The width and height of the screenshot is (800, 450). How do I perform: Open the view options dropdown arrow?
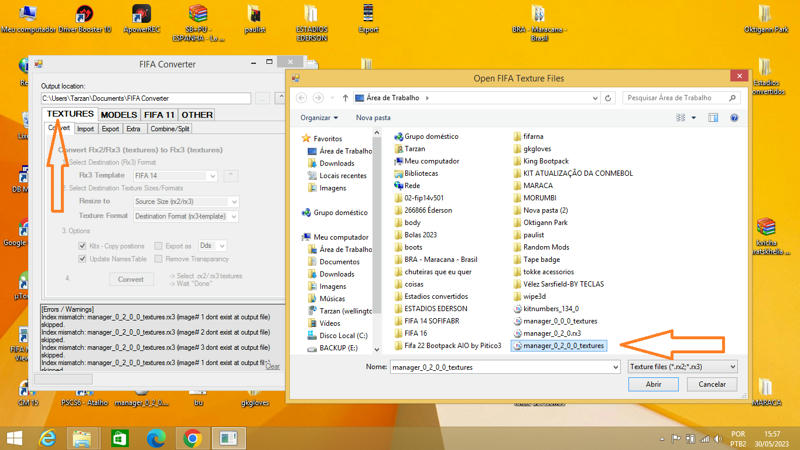pos(693,118)
